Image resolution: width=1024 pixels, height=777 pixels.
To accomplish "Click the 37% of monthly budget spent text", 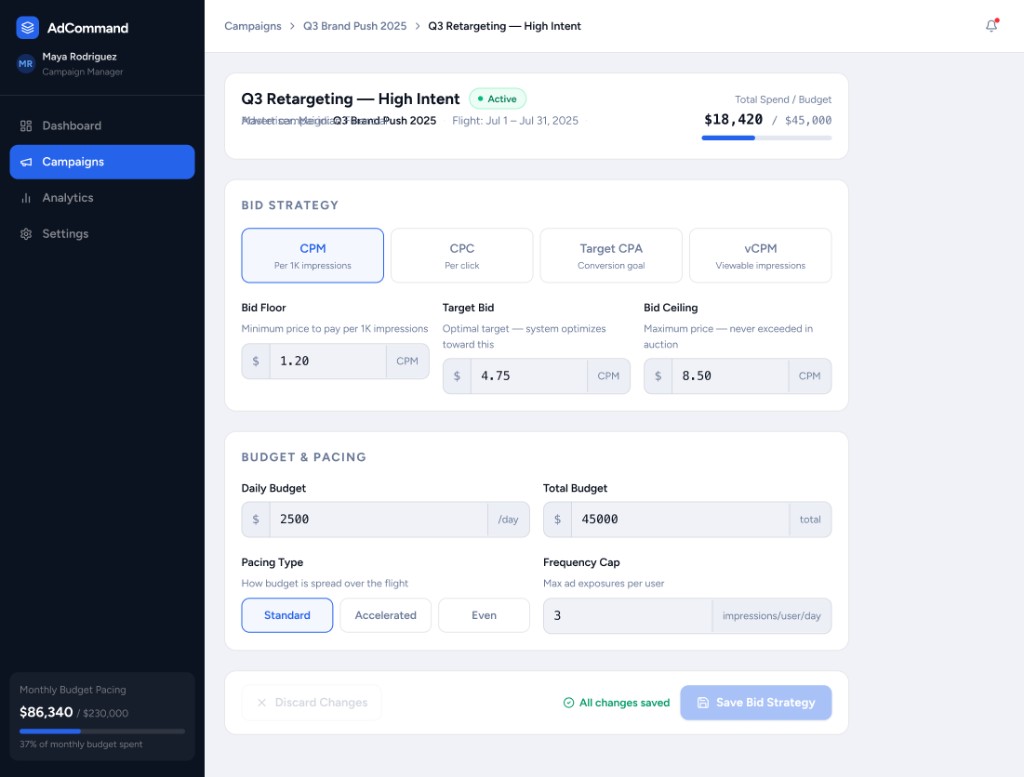I will pos(81,744).
